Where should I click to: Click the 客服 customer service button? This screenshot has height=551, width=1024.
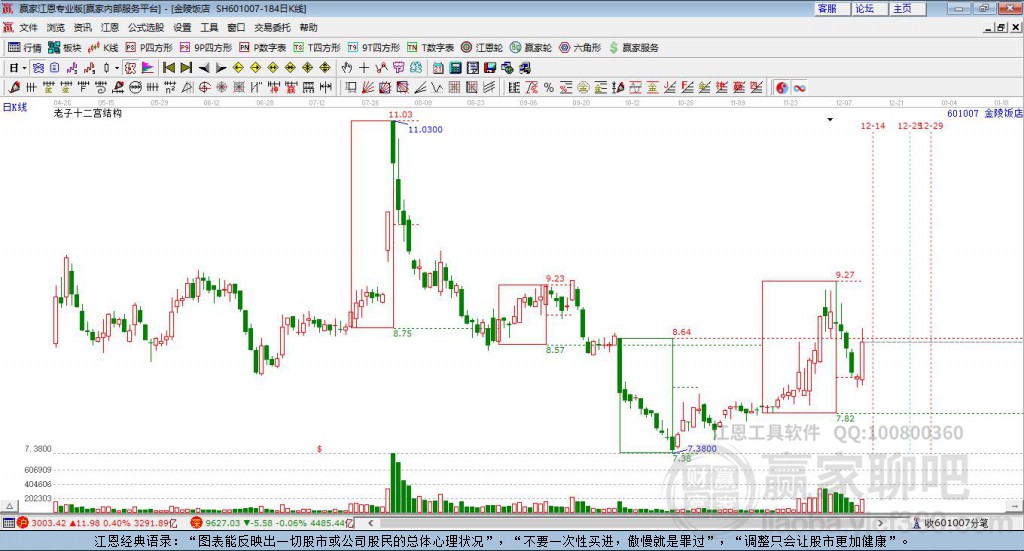pyautogui.click(x=831, y=8)
